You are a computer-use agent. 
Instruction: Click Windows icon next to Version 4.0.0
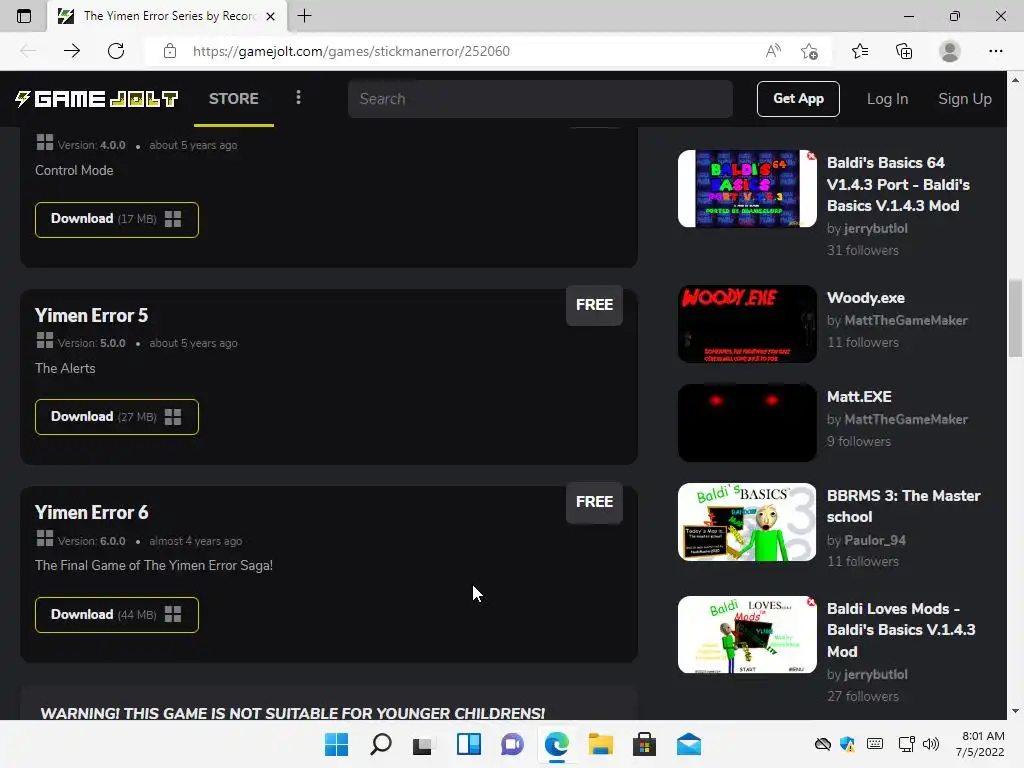point(44,143)
